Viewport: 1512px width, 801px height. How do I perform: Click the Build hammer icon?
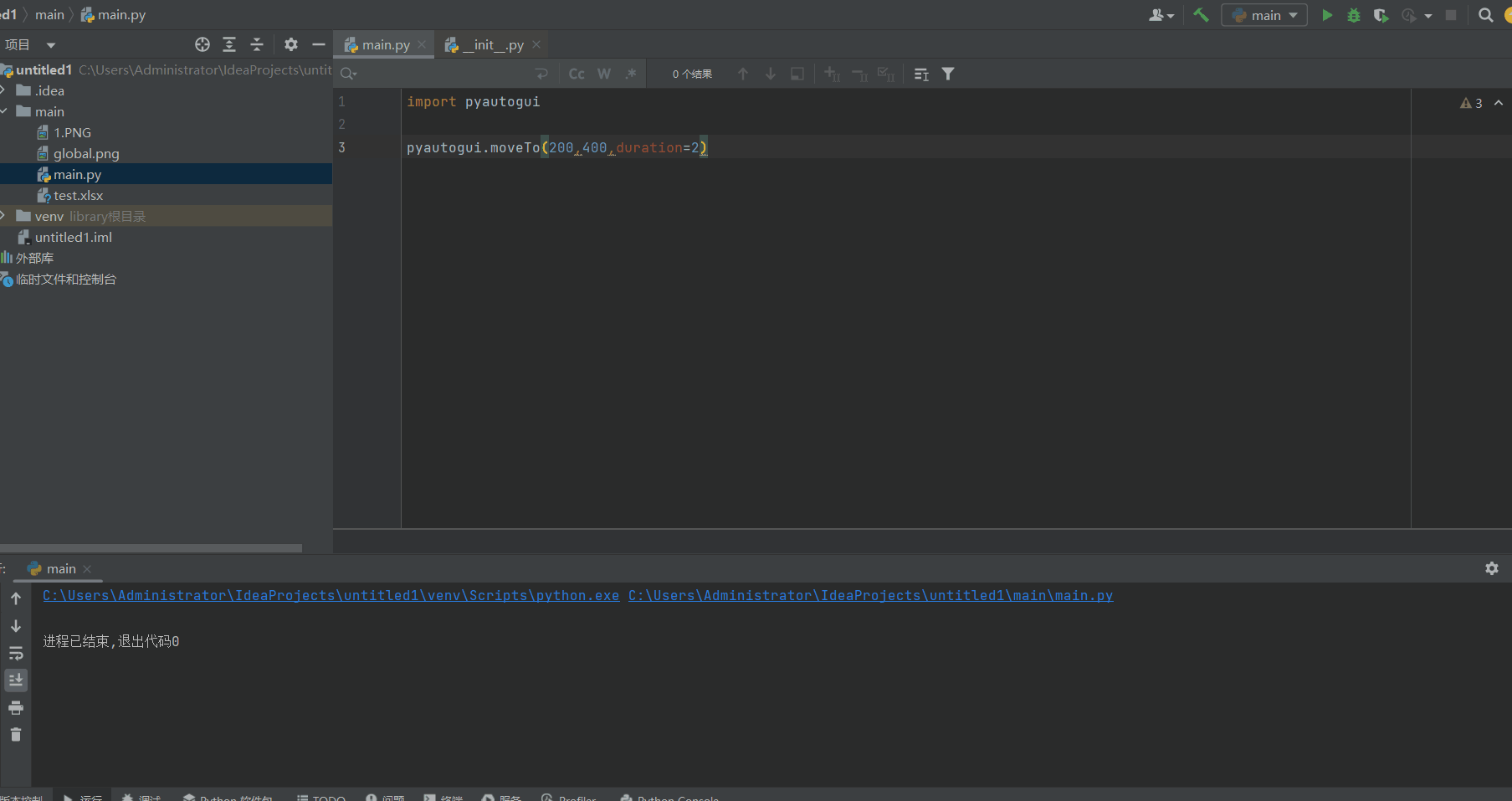click(1201, 15)
